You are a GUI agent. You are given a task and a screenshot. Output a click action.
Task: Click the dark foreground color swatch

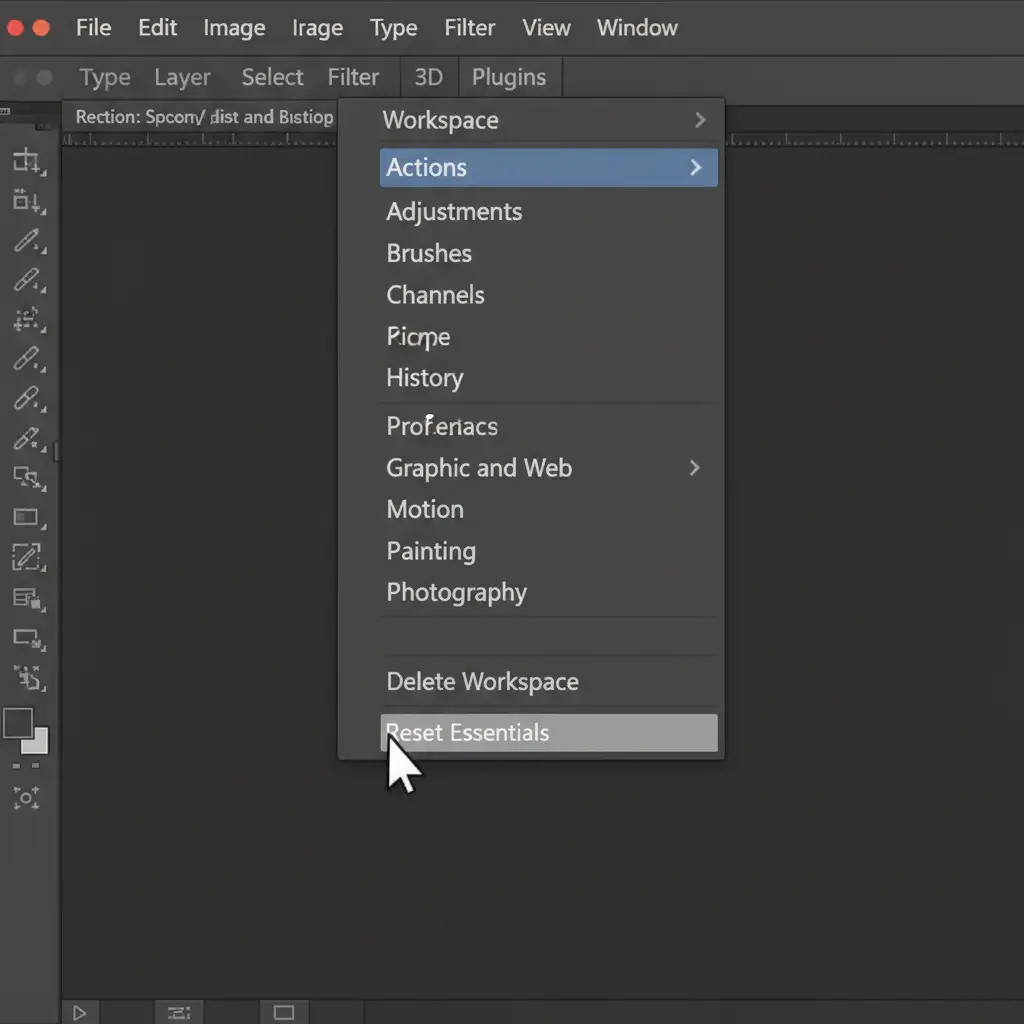(18, 723)
